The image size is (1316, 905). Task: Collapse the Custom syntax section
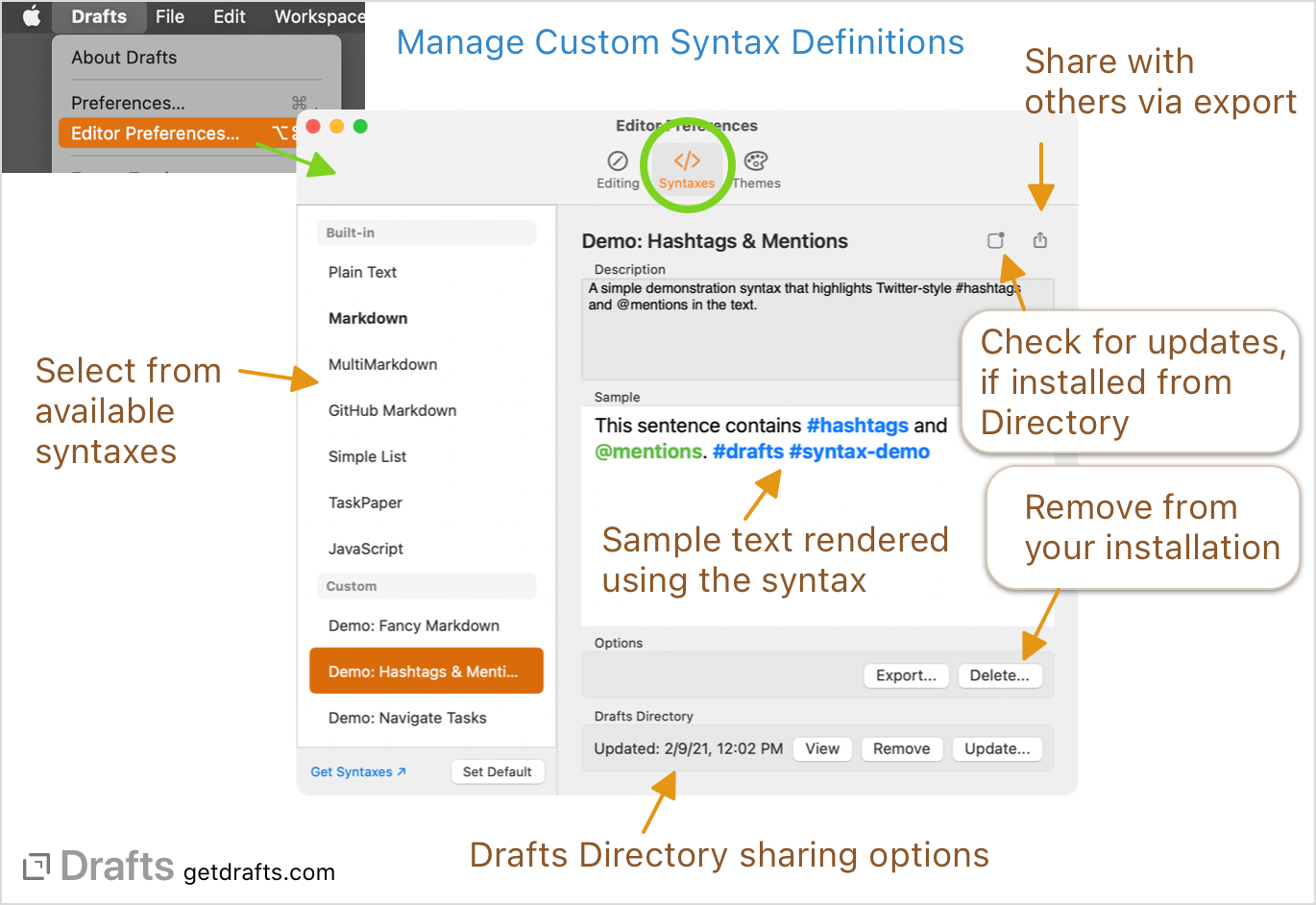pyautogui.click(x=426, y=586)
